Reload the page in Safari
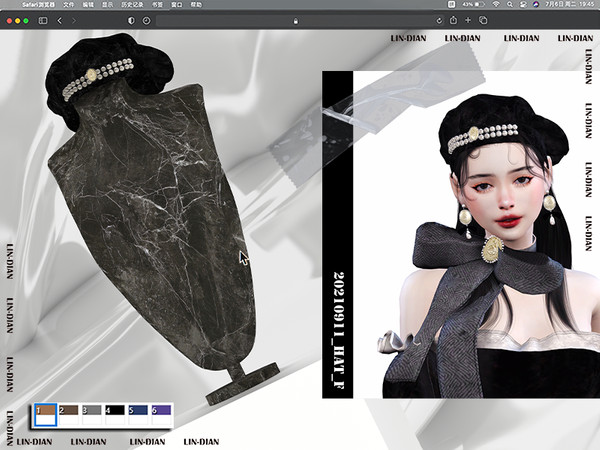 (x=439, y=20)
